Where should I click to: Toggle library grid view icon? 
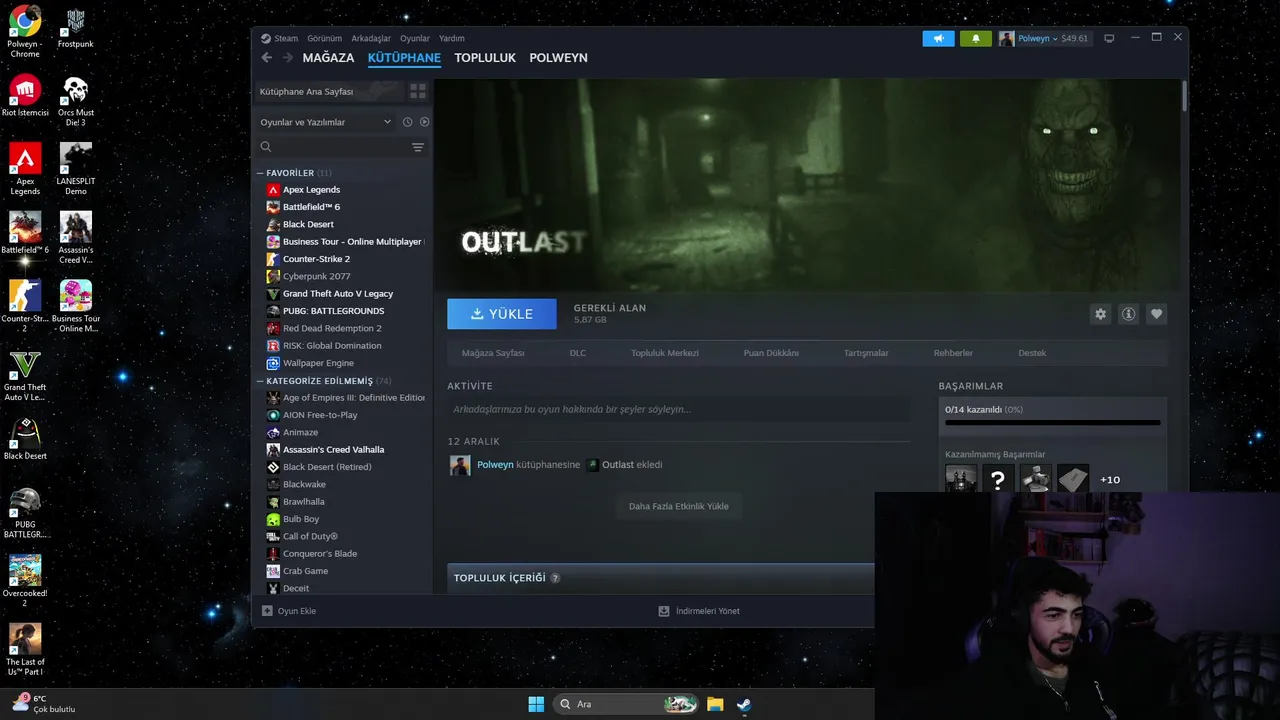click(418, 91)
